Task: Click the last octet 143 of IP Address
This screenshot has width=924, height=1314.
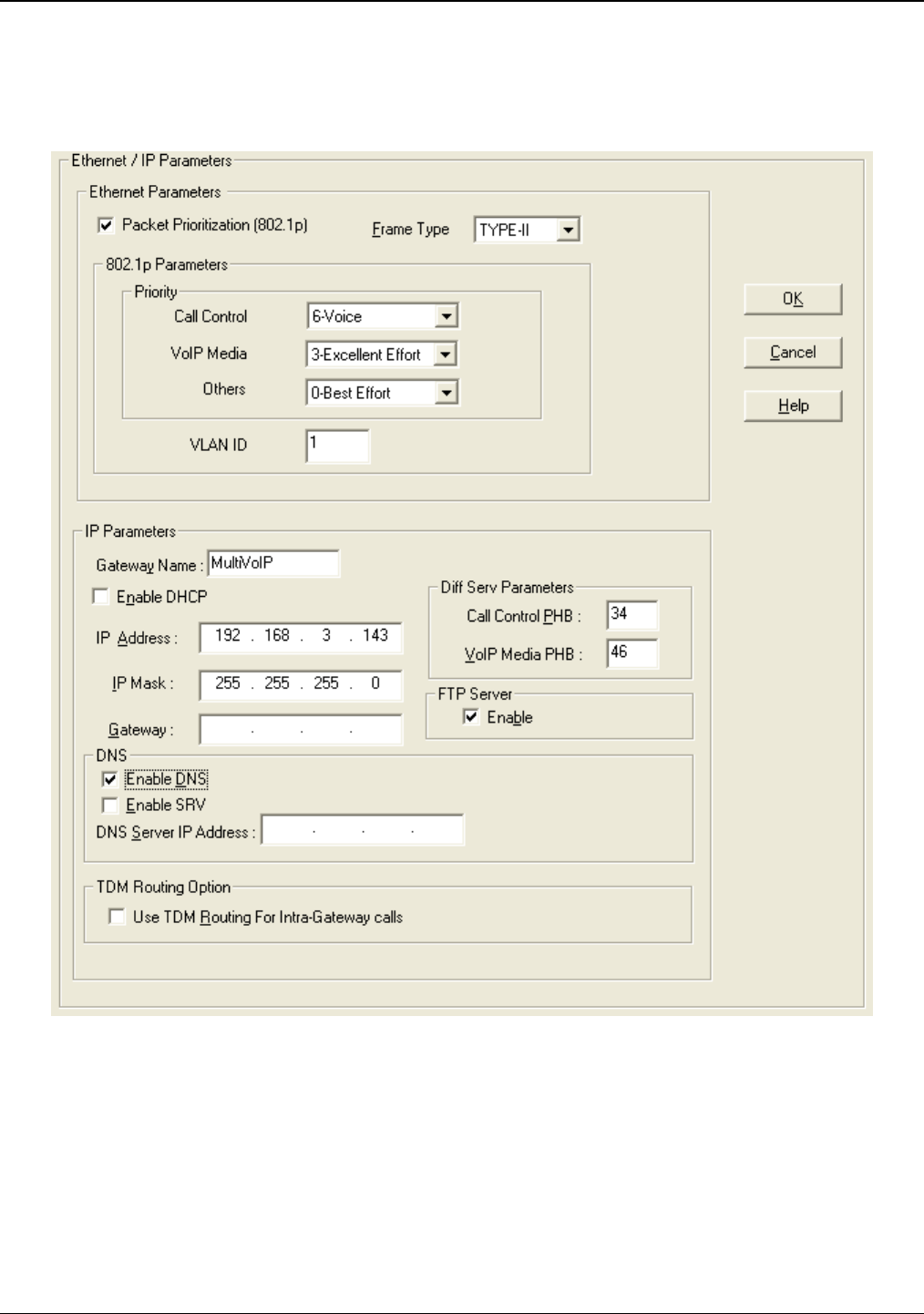Action: pos(375,636)
